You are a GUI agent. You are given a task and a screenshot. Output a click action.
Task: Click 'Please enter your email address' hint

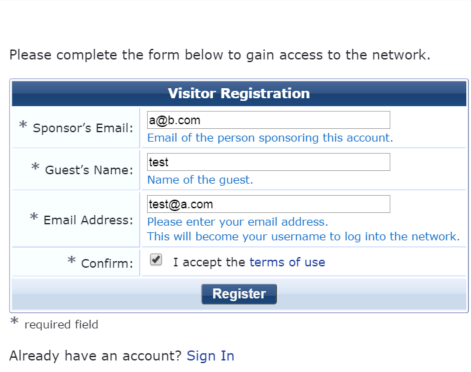pos(238,222)
